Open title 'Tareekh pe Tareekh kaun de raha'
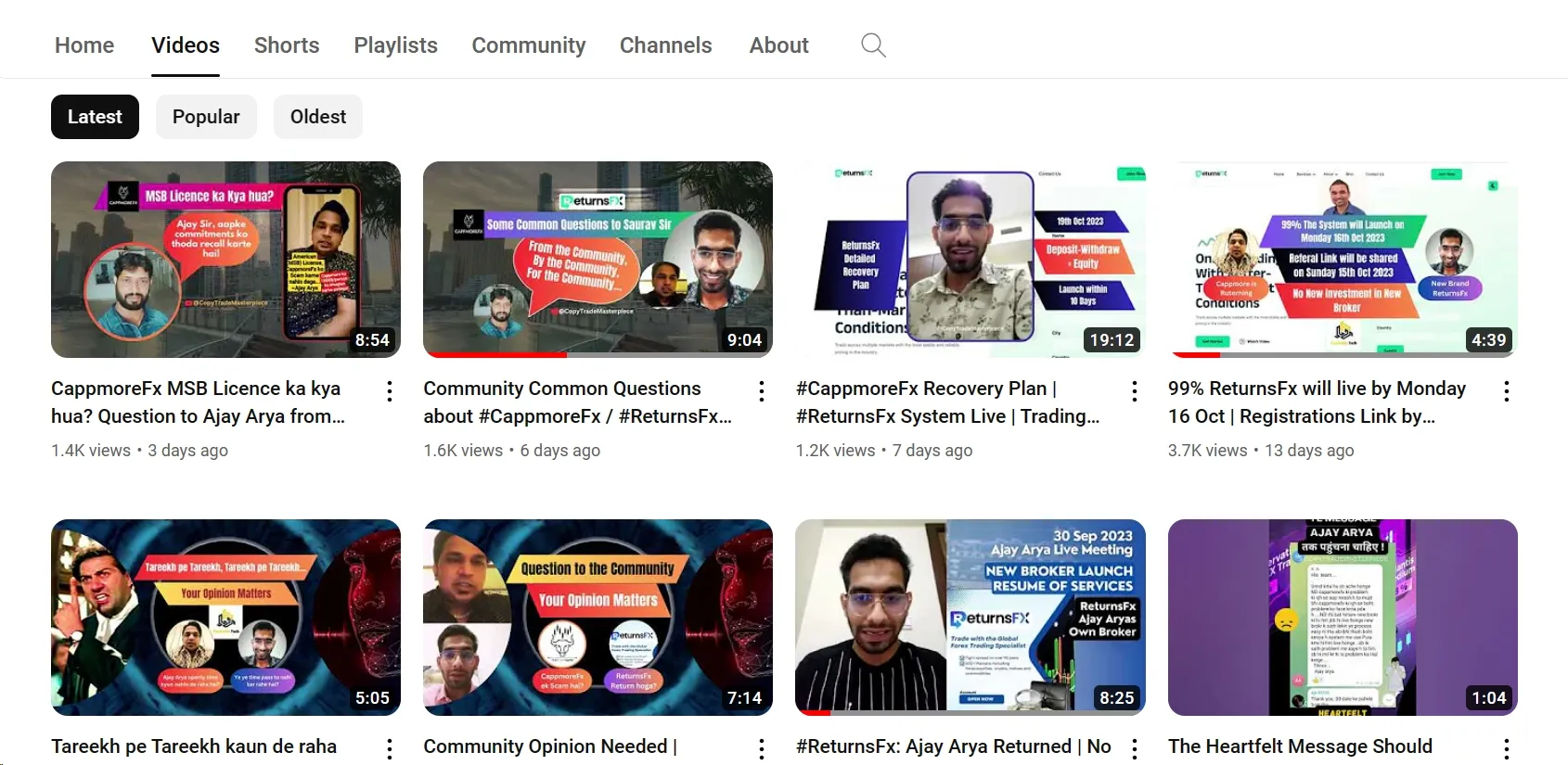The height and width of the screenshot is (765, 1568). pos(194,746)
